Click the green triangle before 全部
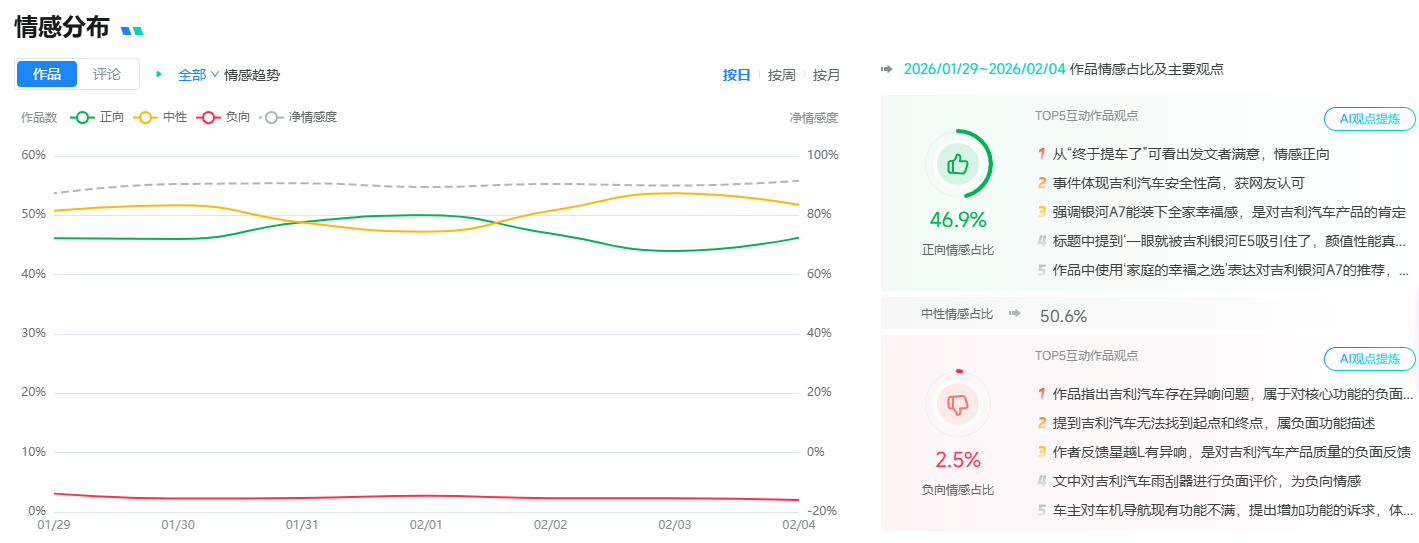 158,74
